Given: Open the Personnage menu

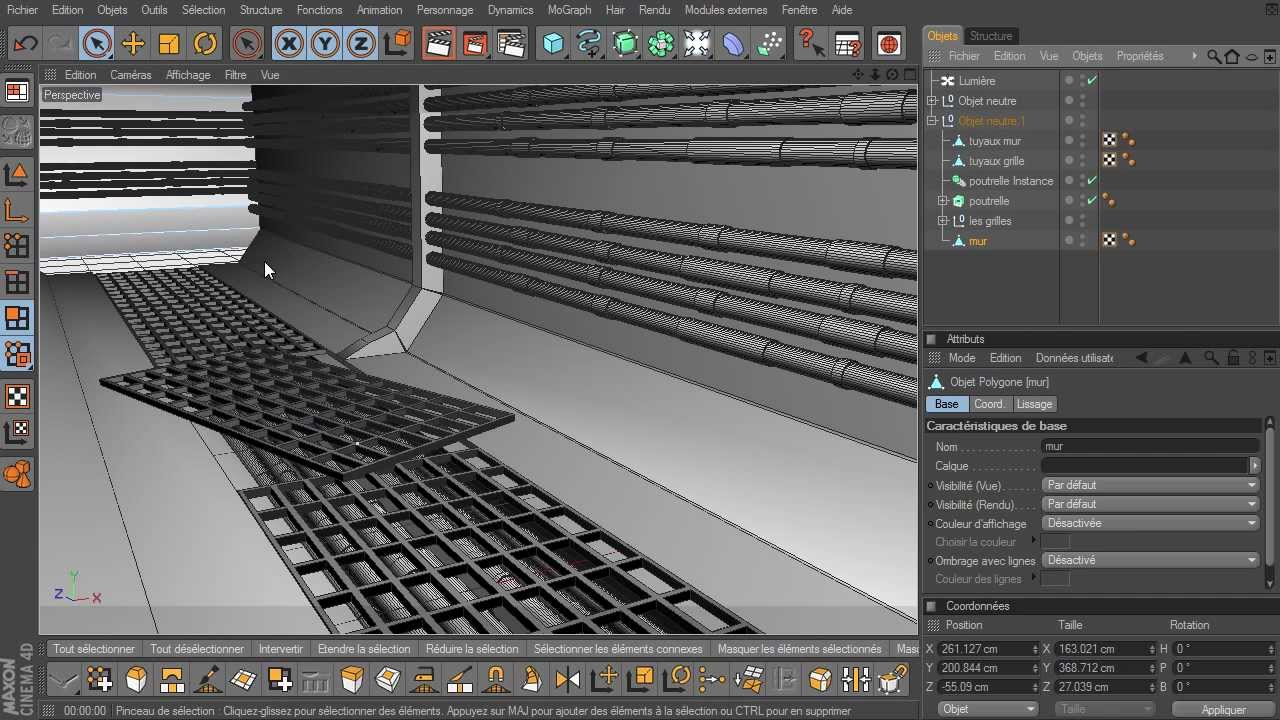Looking at the screenshot, I should click(x=445, y=10).
